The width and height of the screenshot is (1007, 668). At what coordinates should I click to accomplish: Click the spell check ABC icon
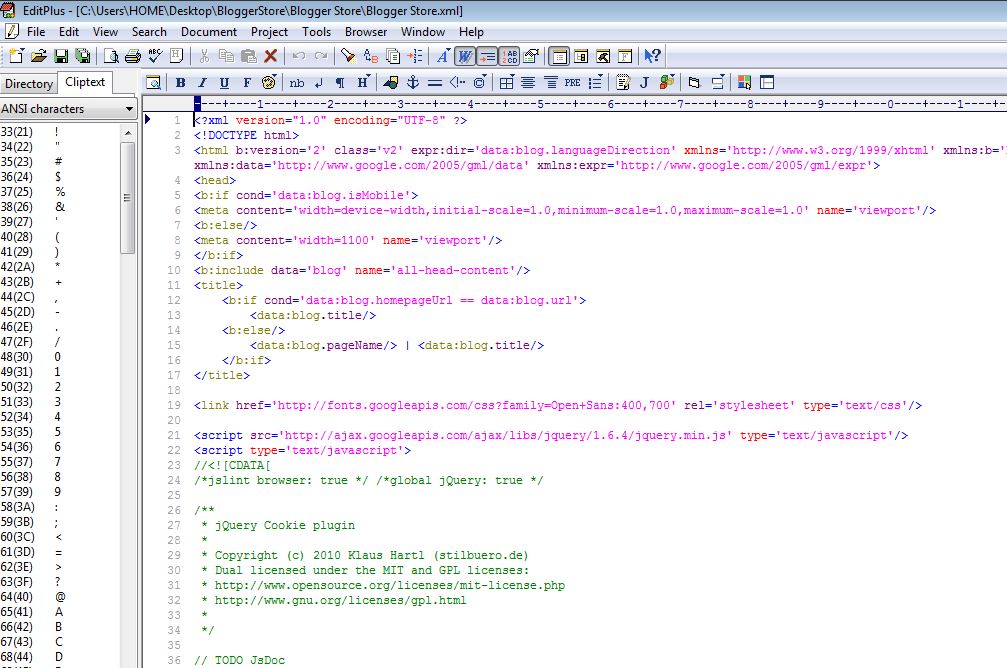(x=156, y=56)
